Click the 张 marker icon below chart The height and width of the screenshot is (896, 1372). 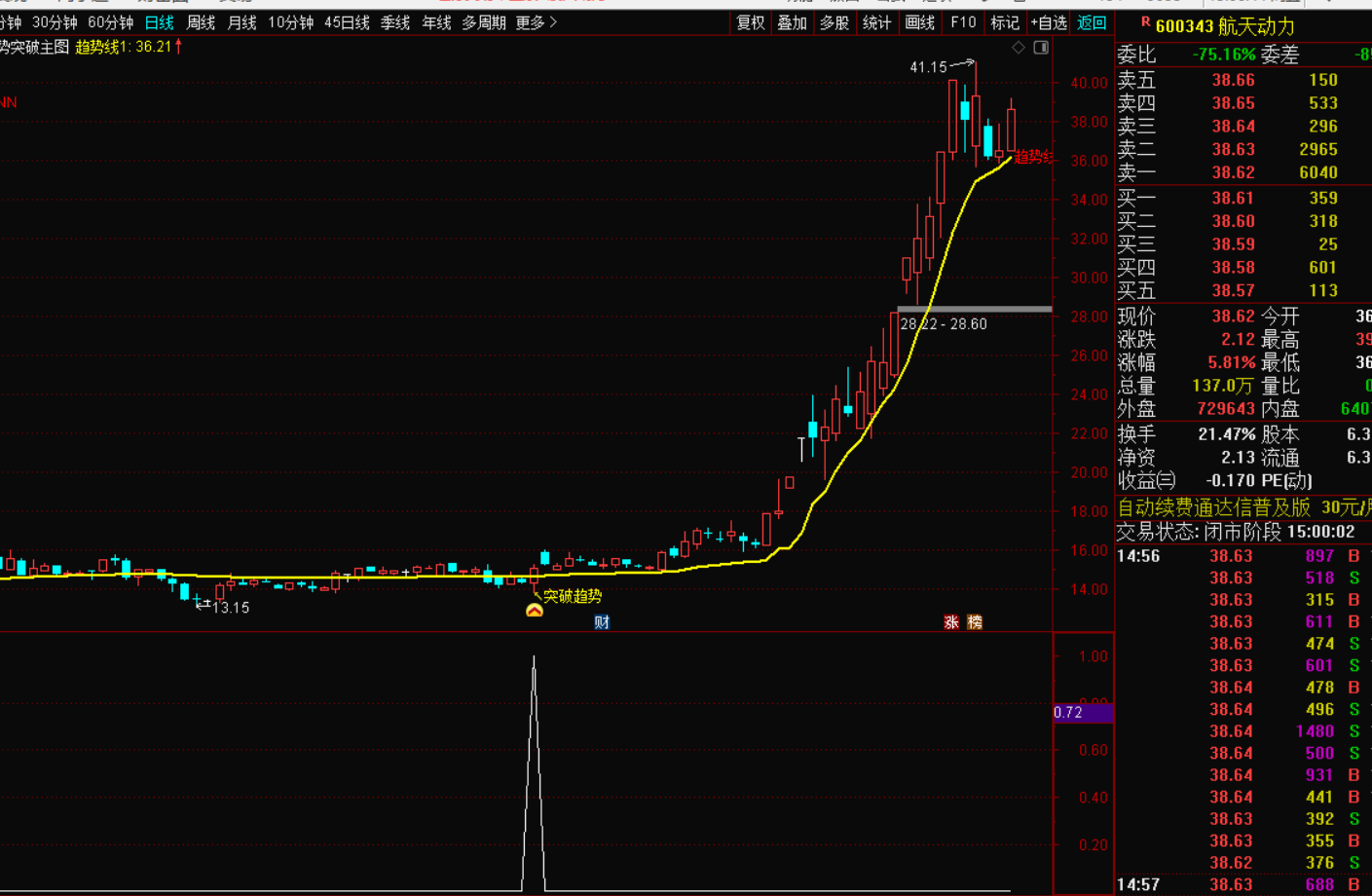pos(951,622)
